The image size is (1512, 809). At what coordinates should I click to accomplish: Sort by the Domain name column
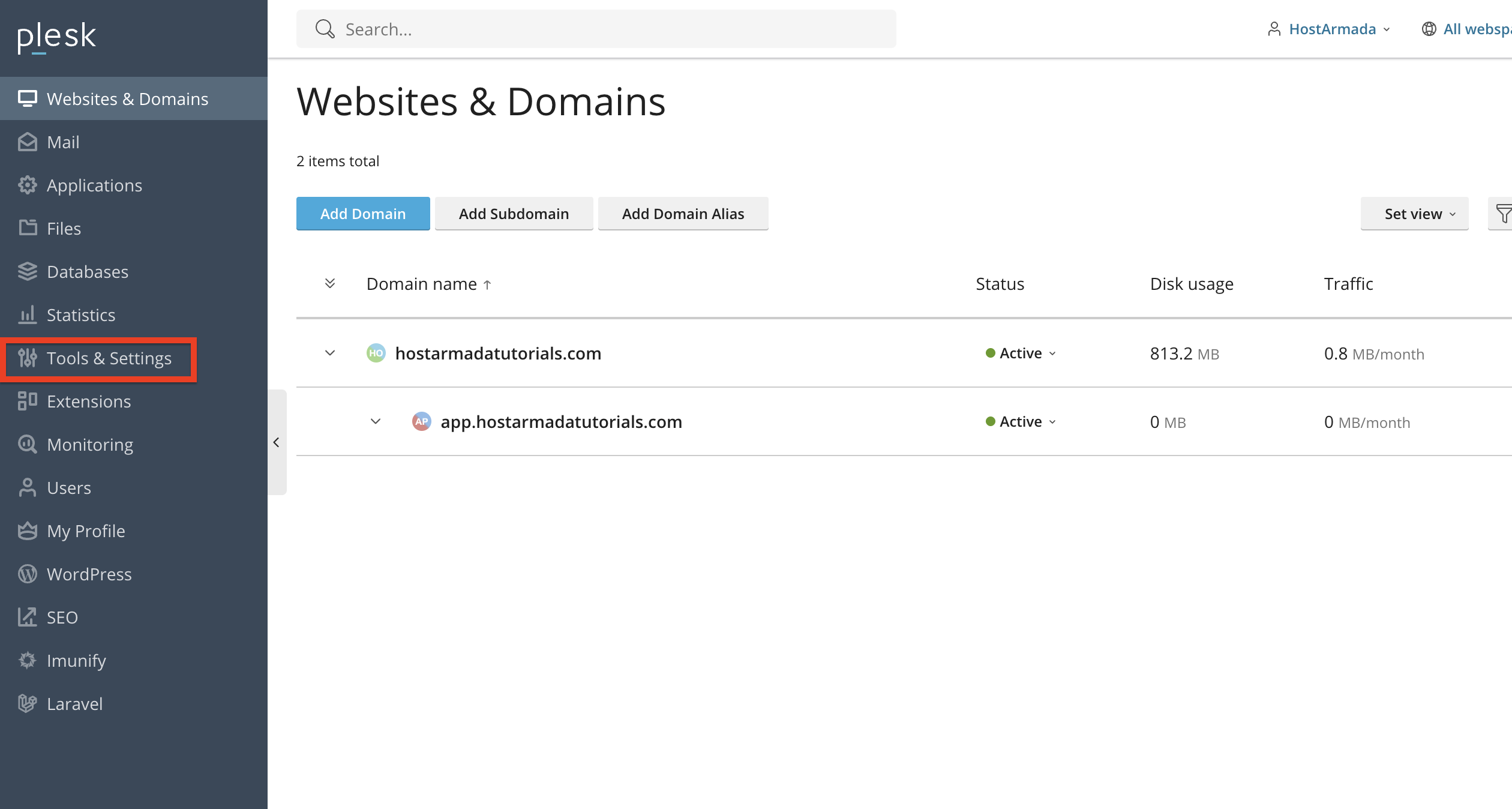(x=429, y=284)
